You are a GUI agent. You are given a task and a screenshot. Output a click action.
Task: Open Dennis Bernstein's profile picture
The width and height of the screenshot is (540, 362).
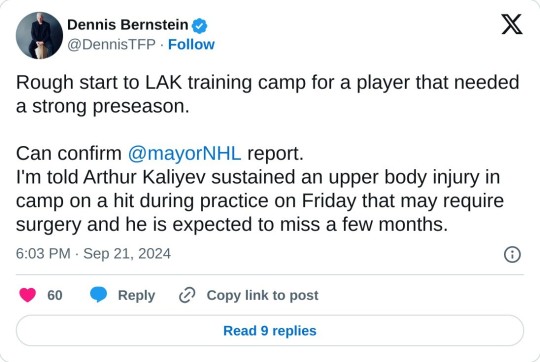[39, 35]
